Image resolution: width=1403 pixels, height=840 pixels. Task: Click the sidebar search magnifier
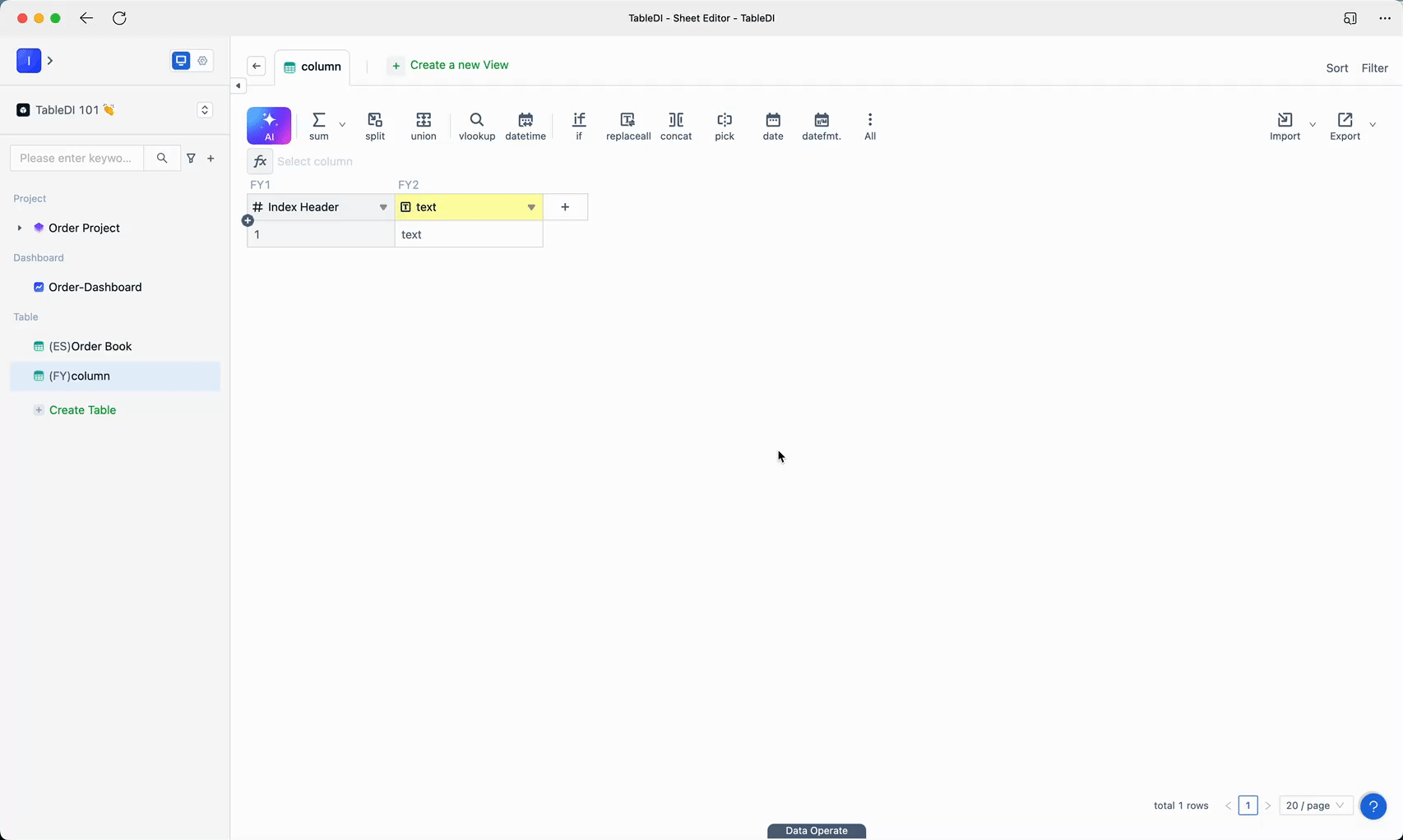162,158
